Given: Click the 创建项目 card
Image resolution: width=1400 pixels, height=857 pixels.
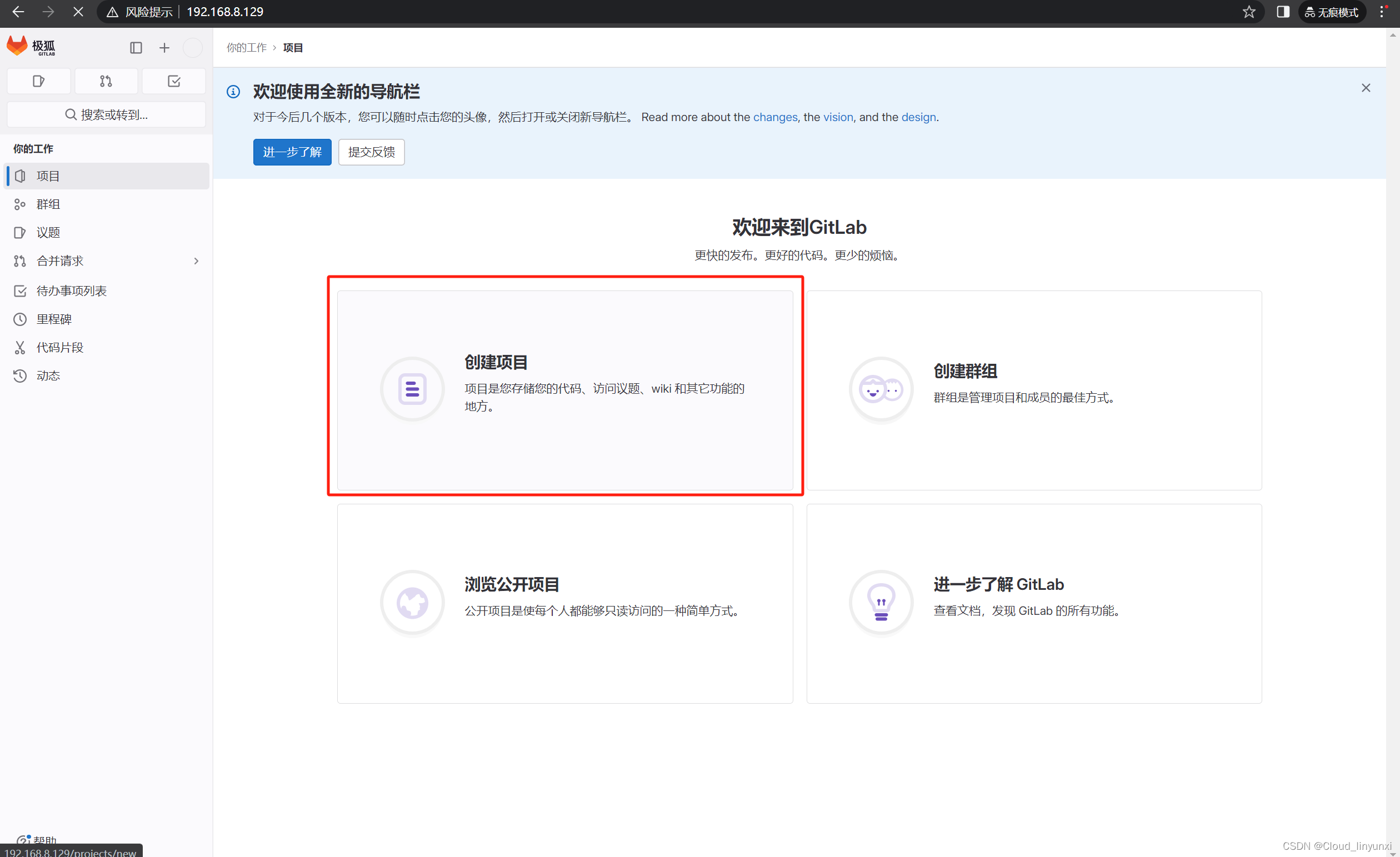Looking at the screenshot, I should pyautogui.click(x=565, y=390).
